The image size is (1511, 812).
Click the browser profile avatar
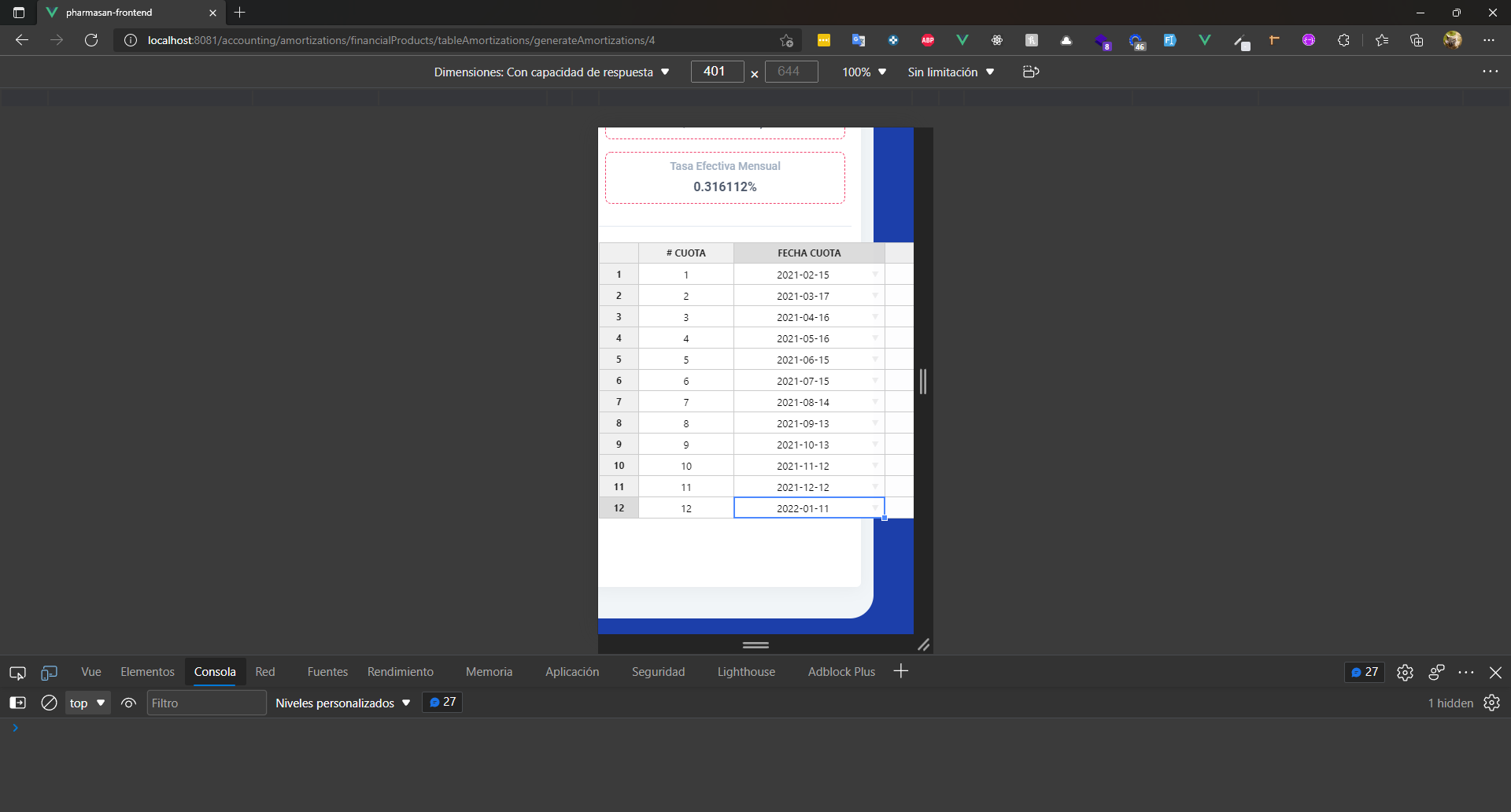pos(1453,40)
